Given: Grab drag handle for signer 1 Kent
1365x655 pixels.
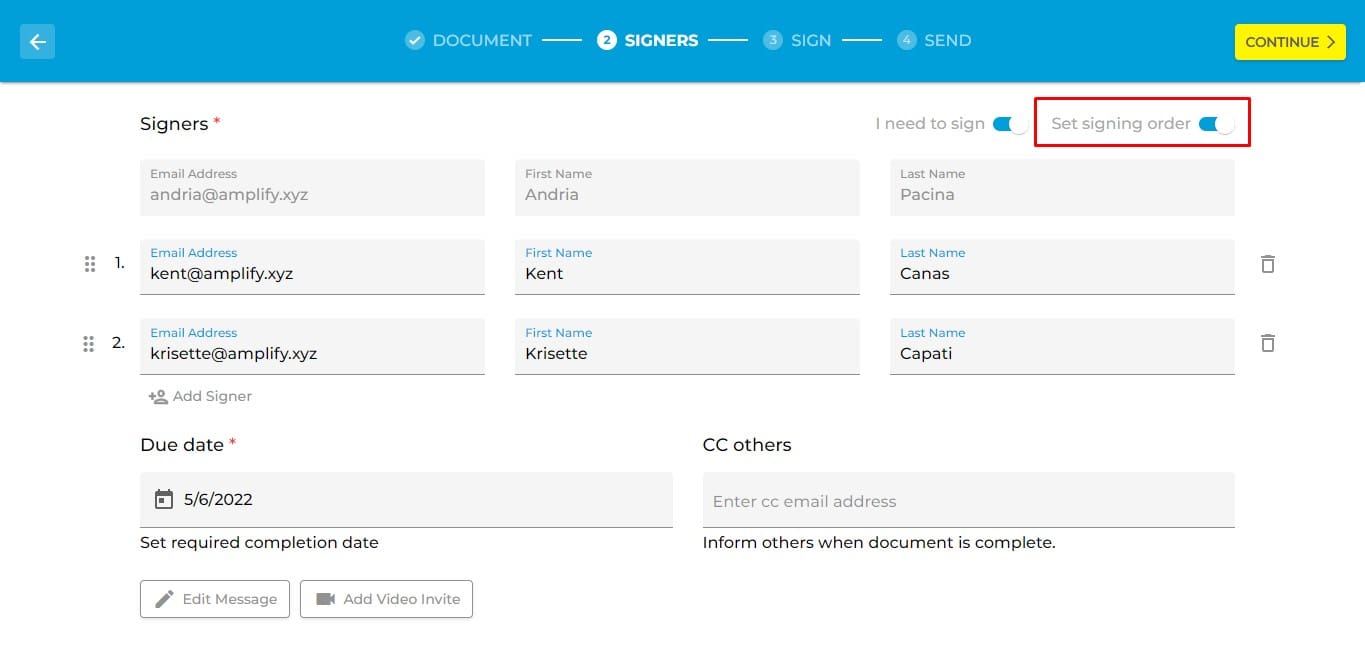Looking at the screenshot, I should [89, 264].
